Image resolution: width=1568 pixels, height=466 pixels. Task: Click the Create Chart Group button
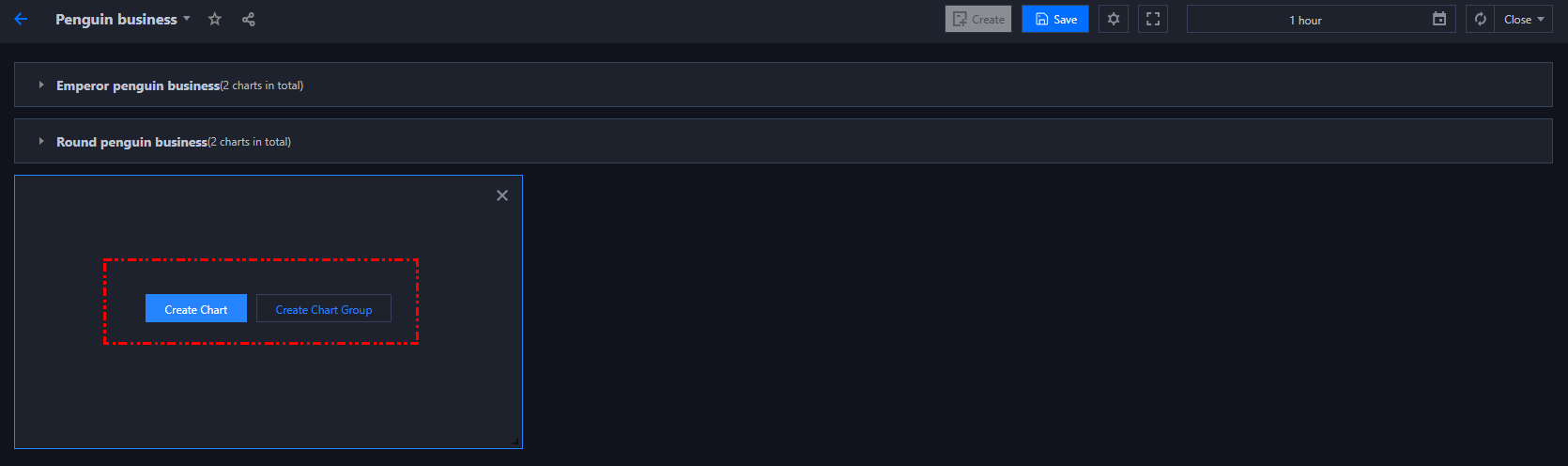tap(324, 309)
